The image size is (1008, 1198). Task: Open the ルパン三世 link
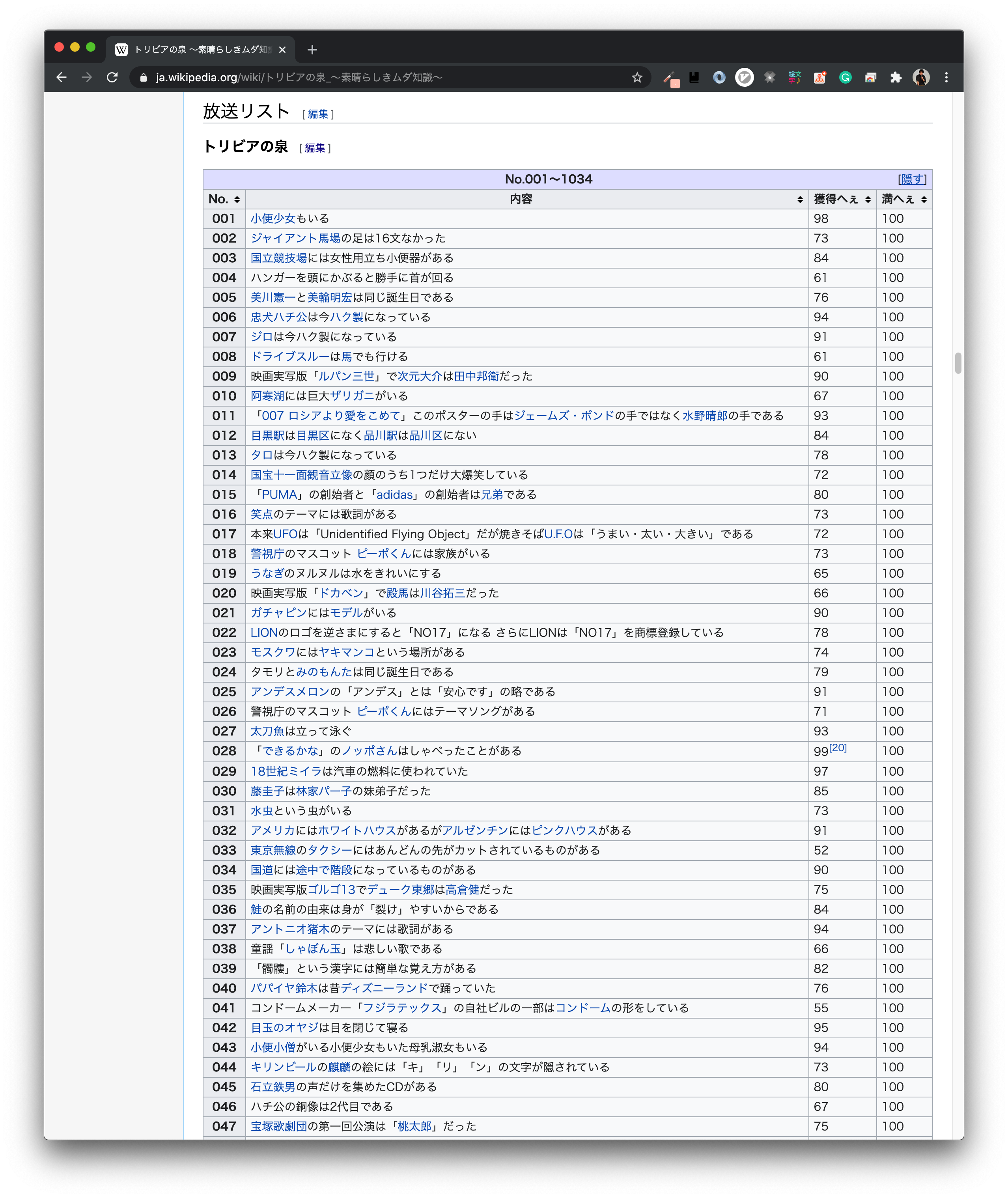click(346, 377)
